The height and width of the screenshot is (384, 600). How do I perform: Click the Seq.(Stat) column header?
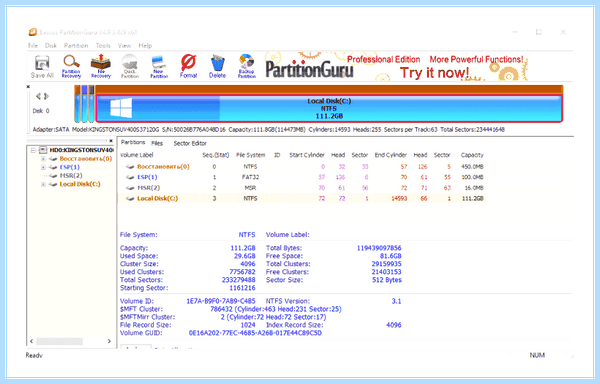(215, 155)
